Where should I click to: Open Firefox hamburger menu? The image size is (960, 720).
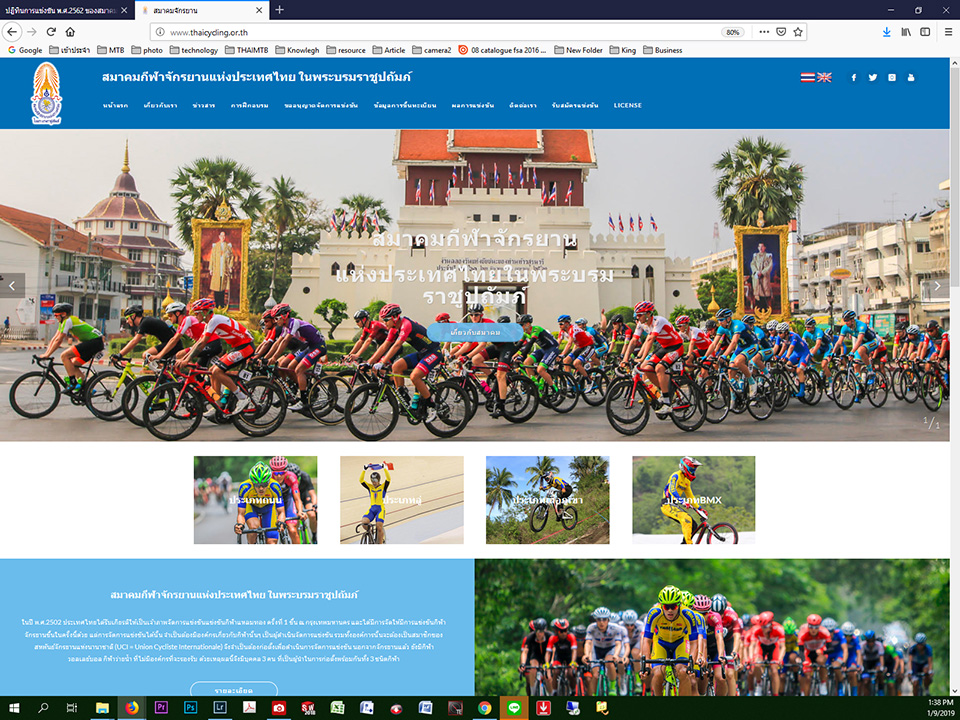(x=948, y=32)
